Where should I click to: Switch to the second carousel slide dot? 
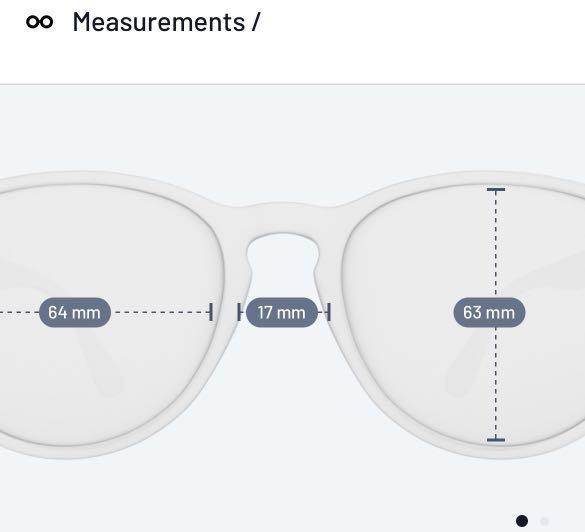pos(544,521)
